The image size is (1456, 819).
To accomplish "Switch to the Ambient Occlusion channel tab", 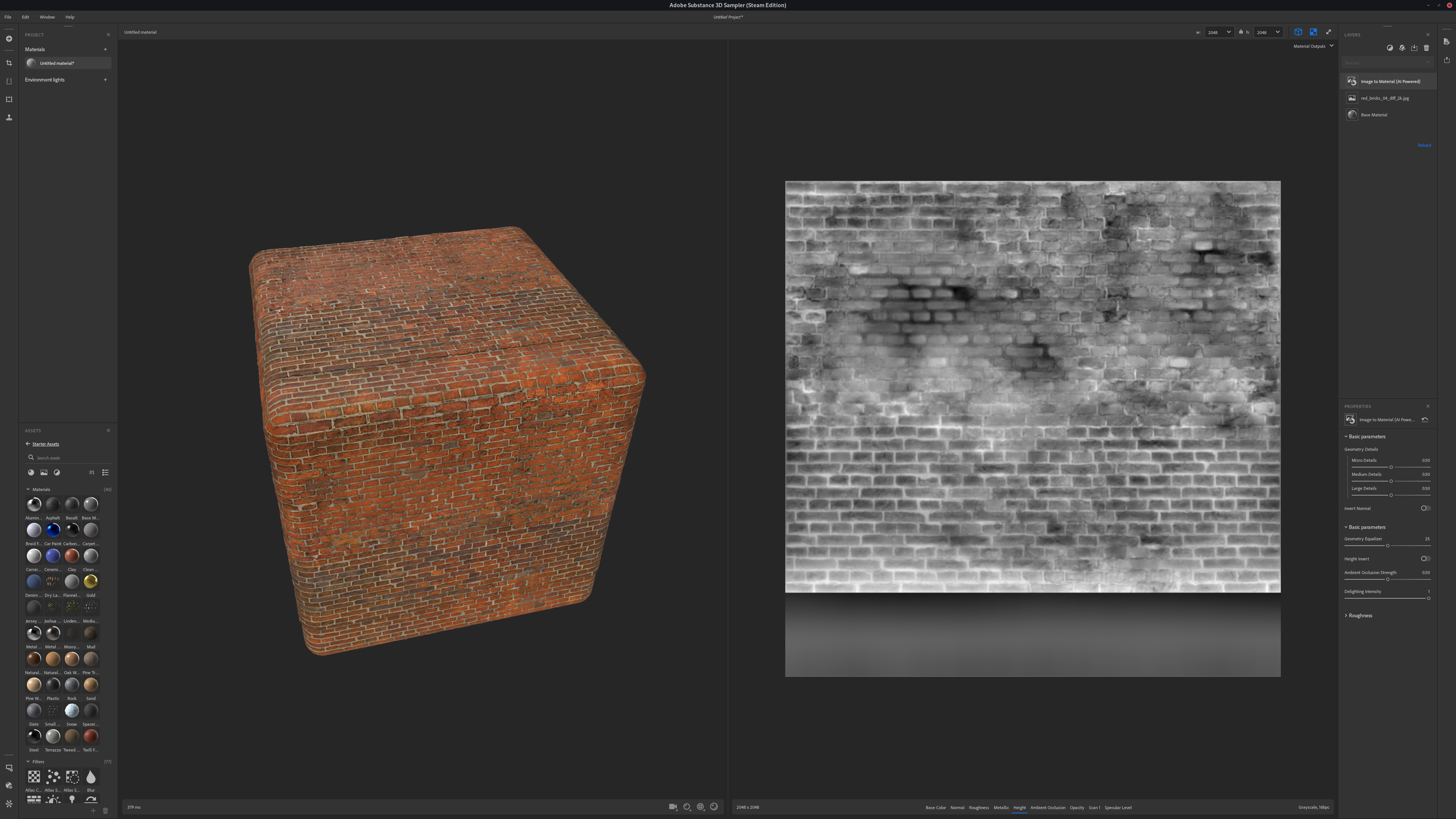I will click(x=1047, y=807).
